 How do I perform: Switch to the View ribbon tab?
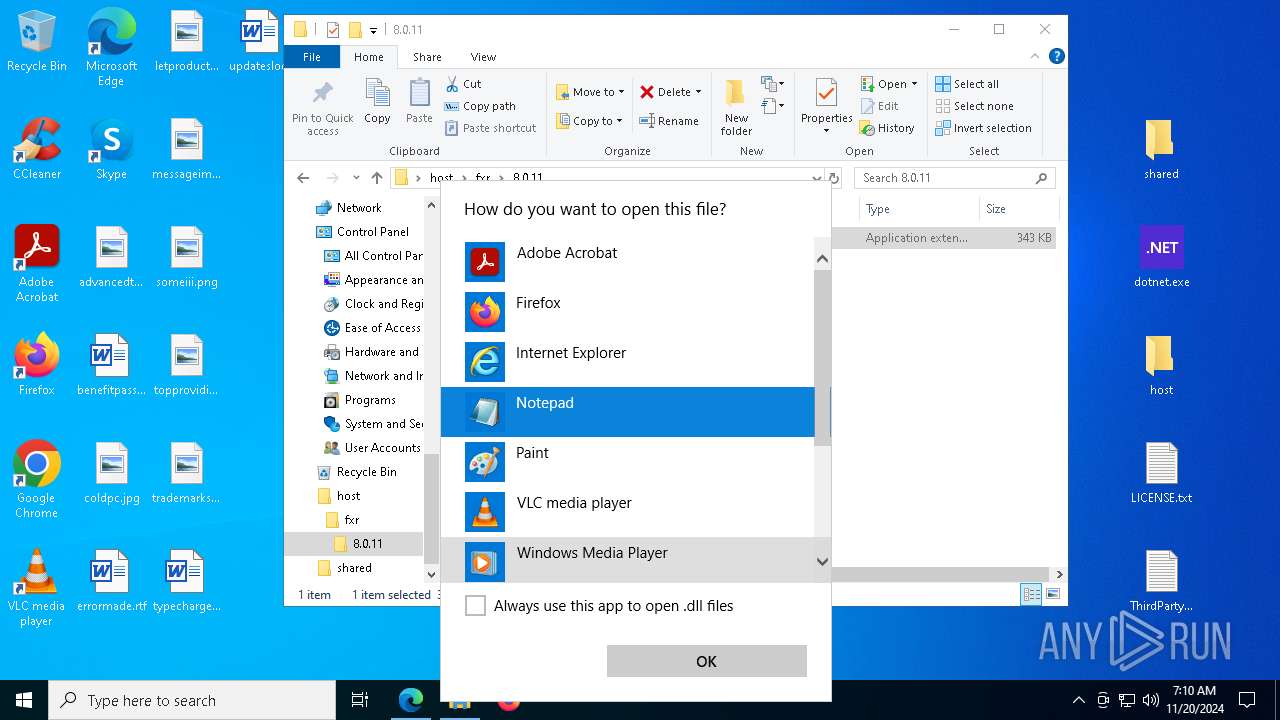pos(483,57)
